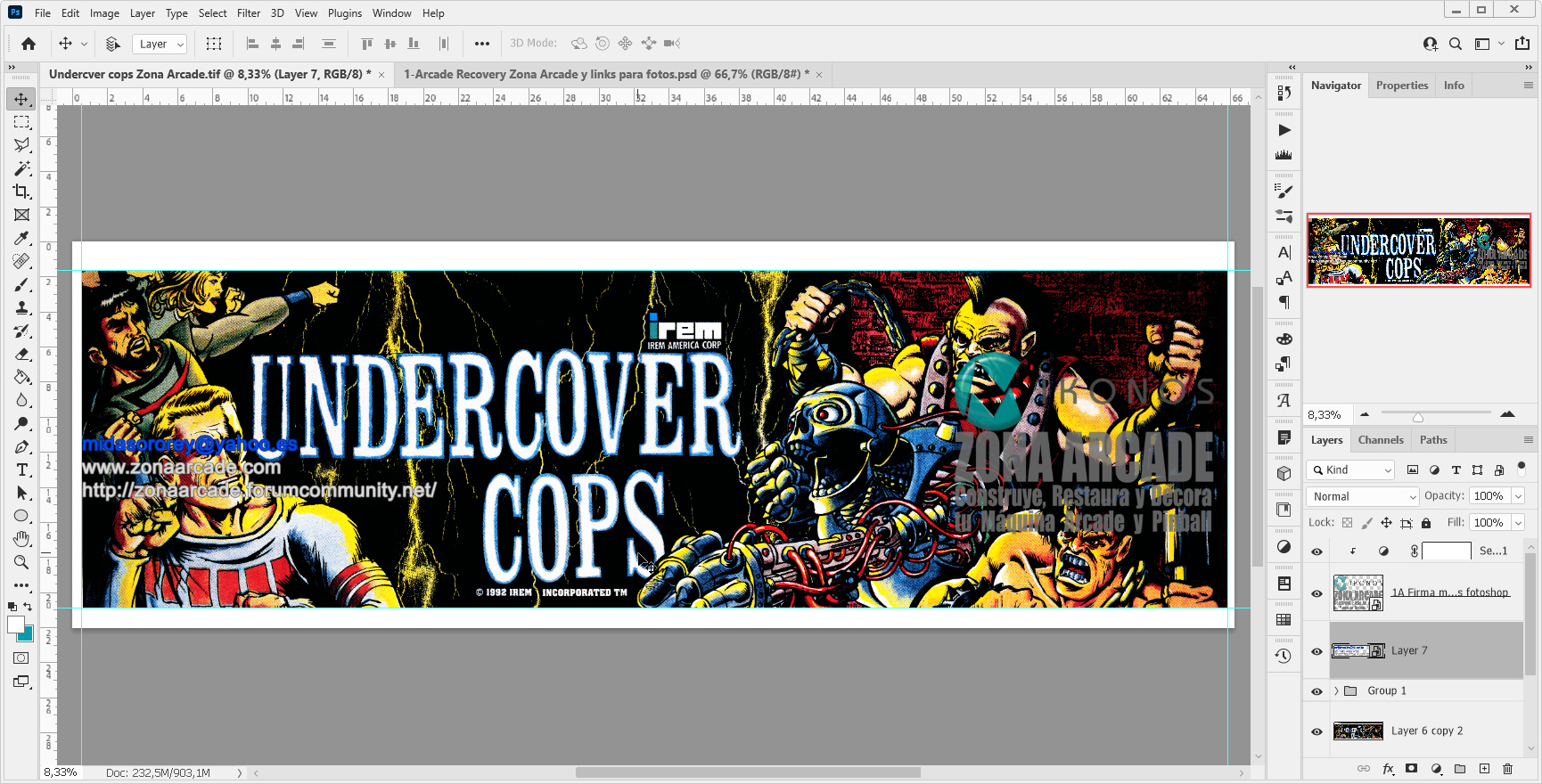Select the Brush tool
This screenshot has height=784, width=1542.
pos(21,284)
